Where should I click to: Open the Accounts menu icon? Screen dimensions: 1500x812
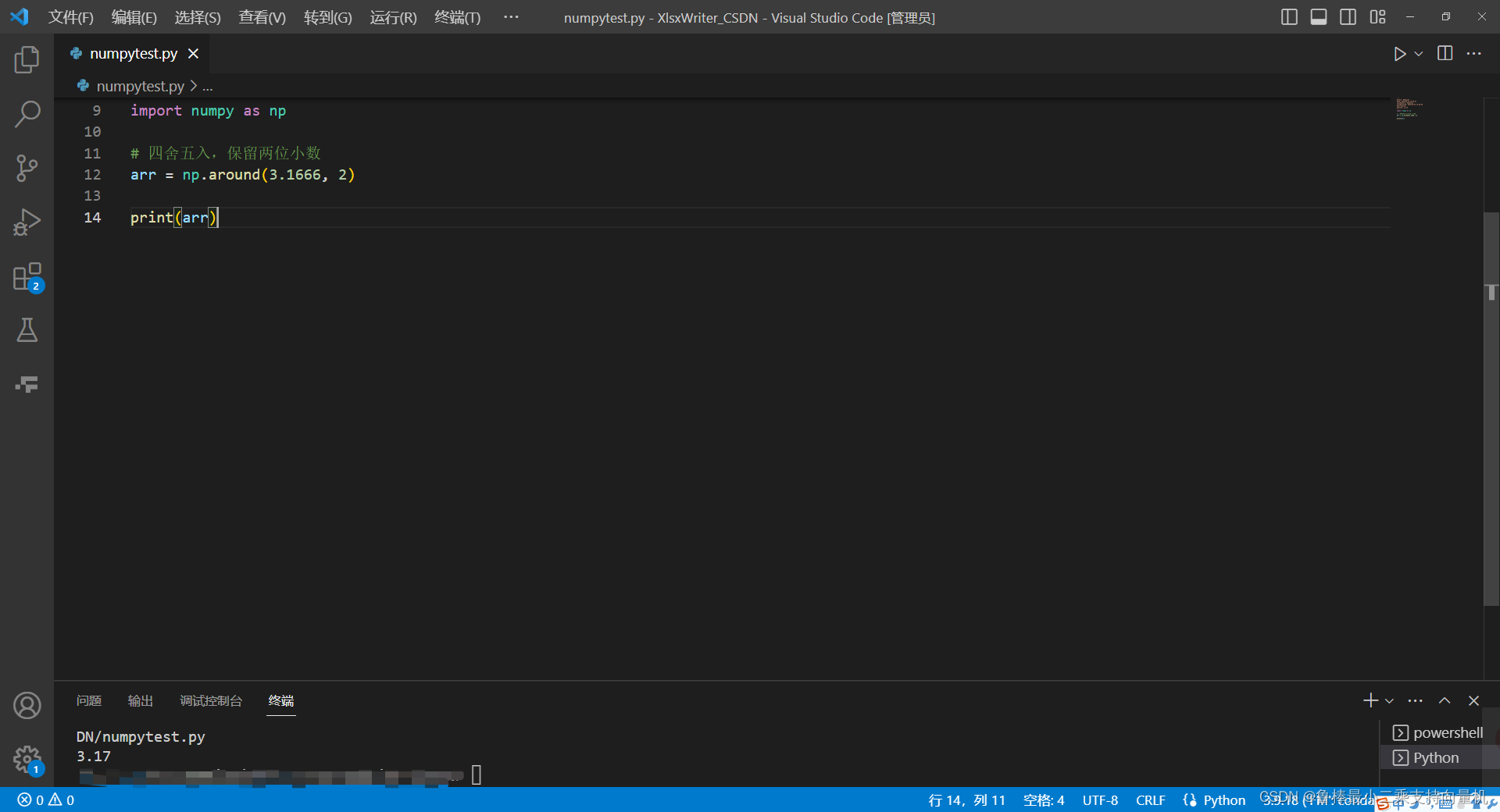click(27, 705)
